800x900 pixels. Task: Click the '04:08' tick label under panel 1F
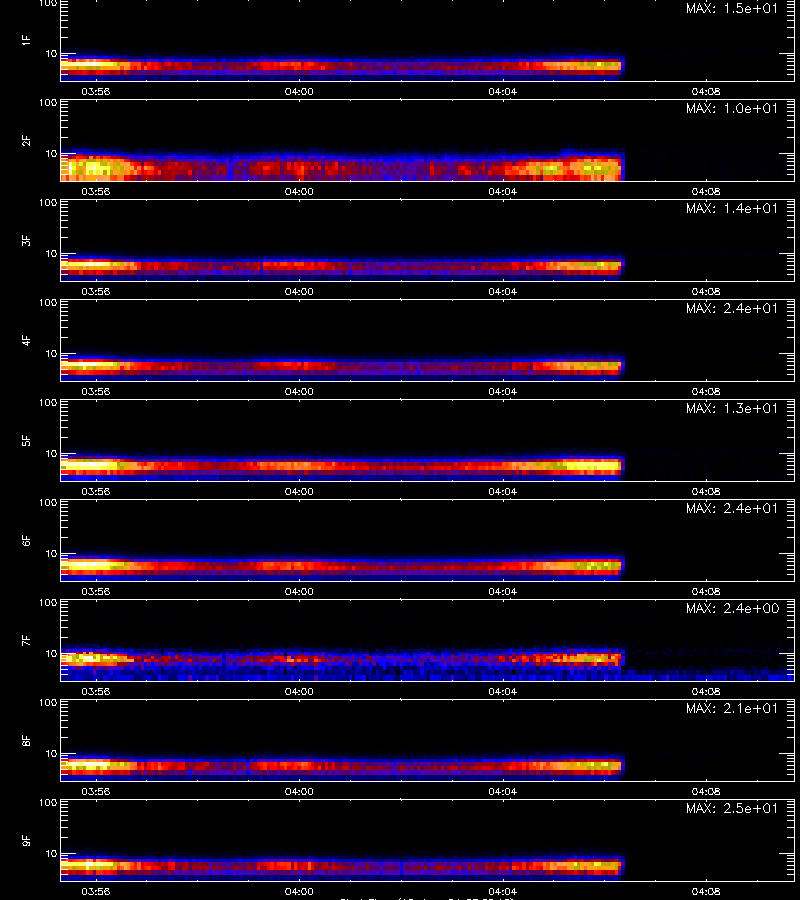(706, 92)
